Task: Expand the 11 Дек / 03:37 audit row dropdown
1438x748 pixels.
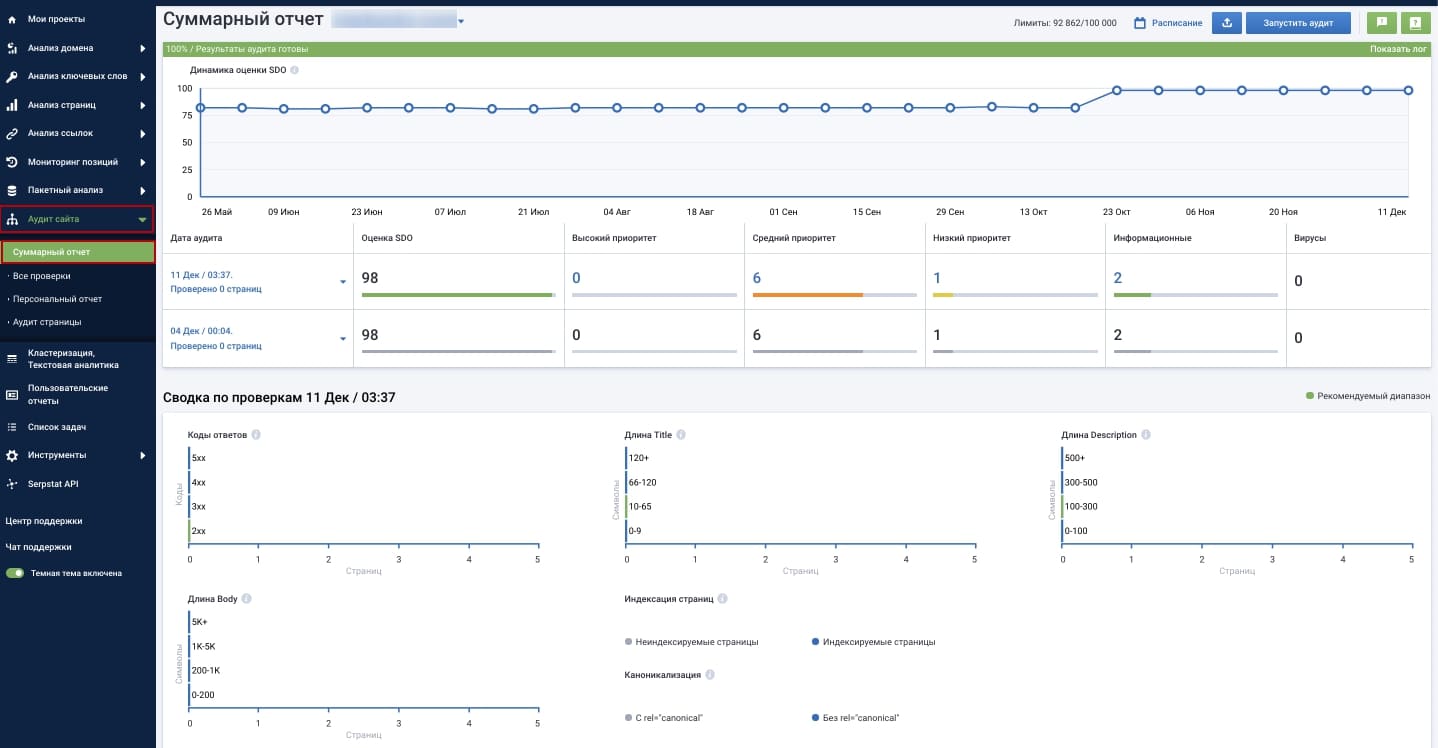Action: pyautogui.click(x=343, y=282)
